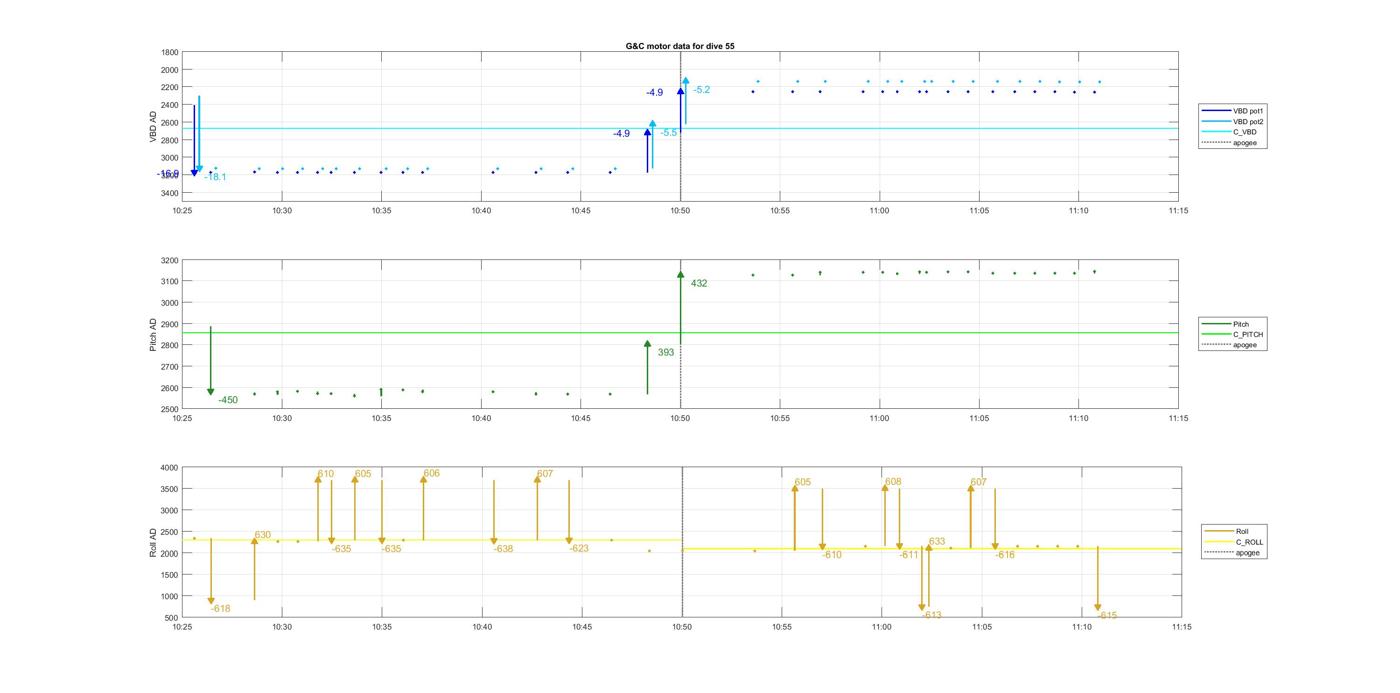Viewport: 1400px width, 693px height.
Task: Click the '2200' y-axis tick label
Action: pos(170,87)
